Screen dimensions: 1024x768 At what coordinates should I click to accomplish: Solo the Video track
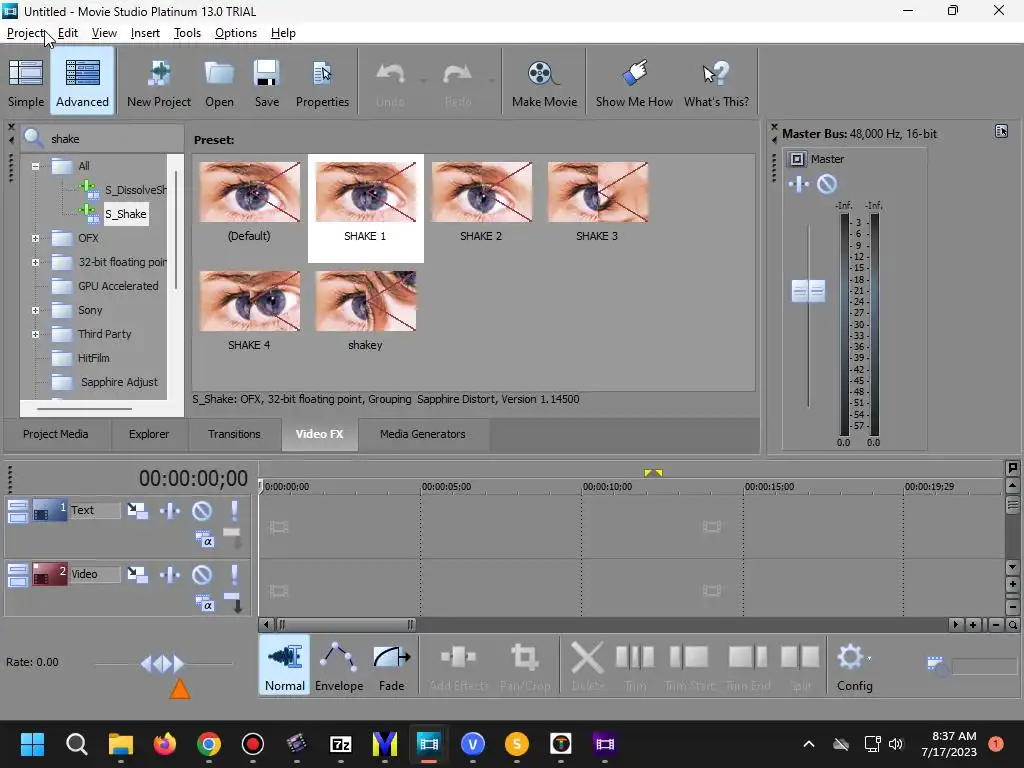coord(234,574)
